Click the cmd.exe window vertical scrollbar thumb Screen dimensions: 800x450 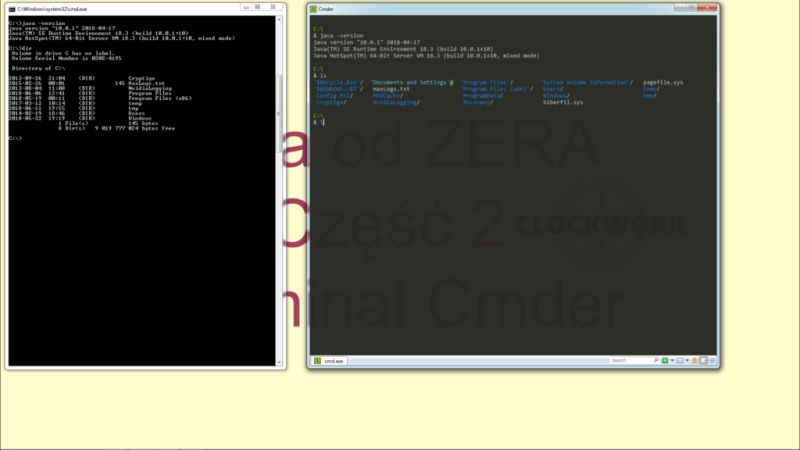point(279,113)
